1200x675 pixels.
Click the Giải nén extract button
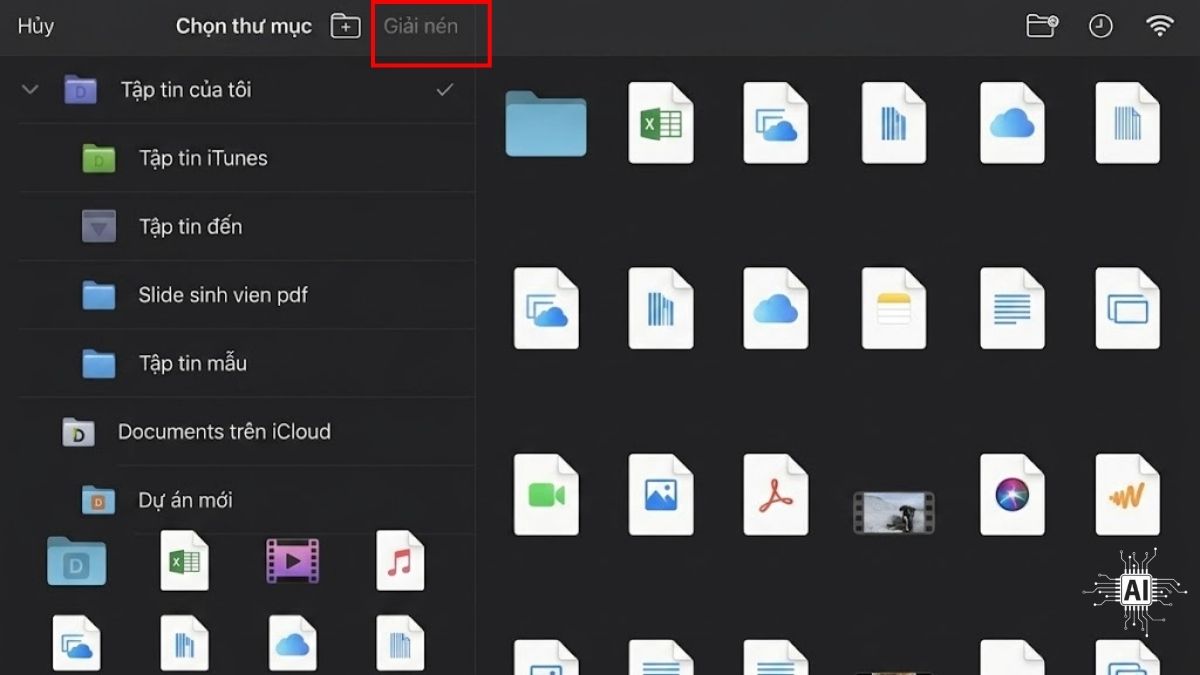(x=421, y=26)
